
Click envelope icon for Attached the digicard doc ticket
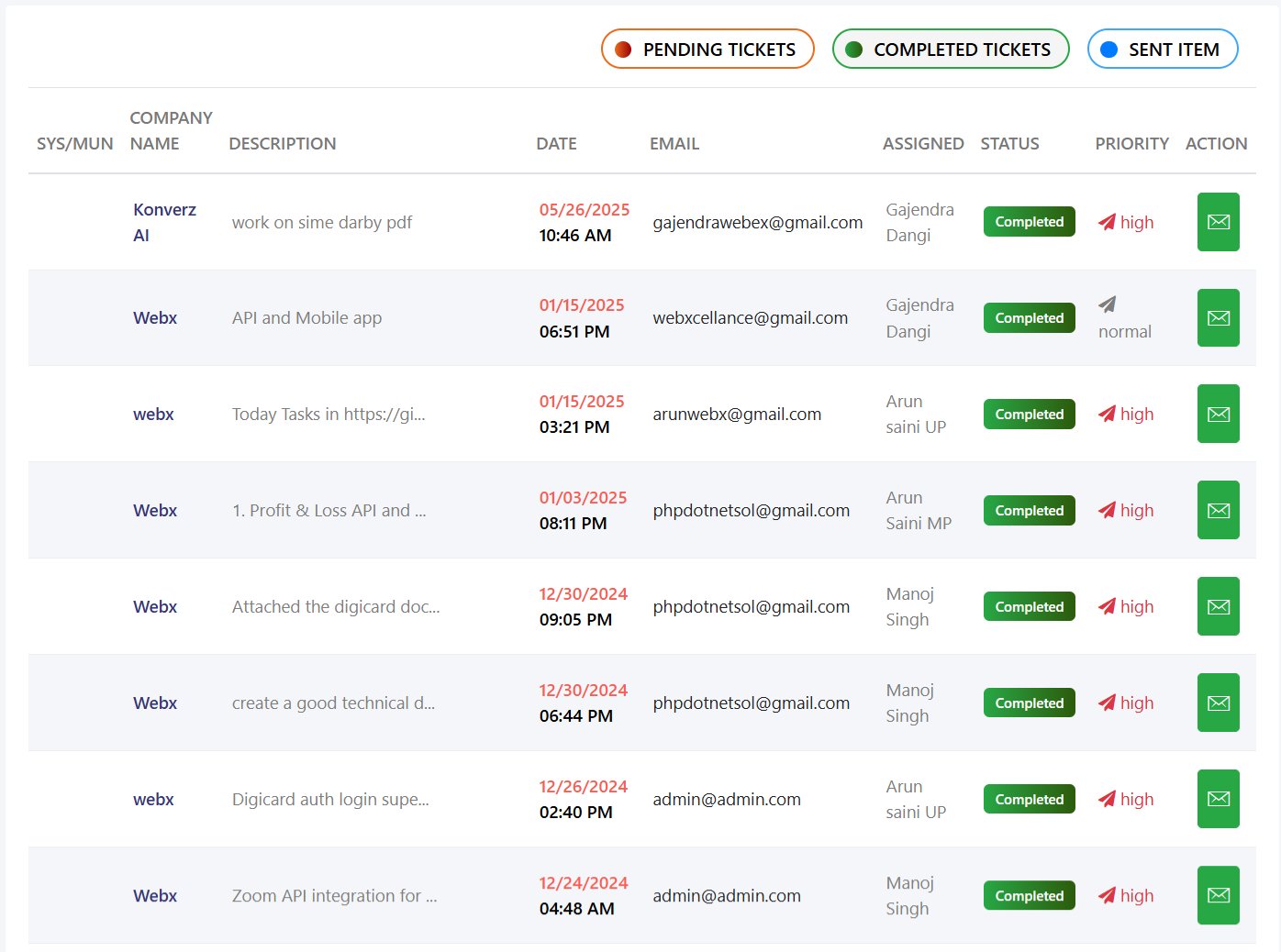(x=1218, y=606)
